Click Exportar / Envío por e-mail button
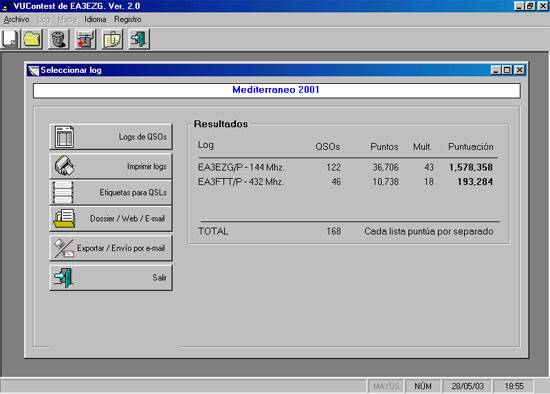 pyautogui.click(x=111, y=248)
